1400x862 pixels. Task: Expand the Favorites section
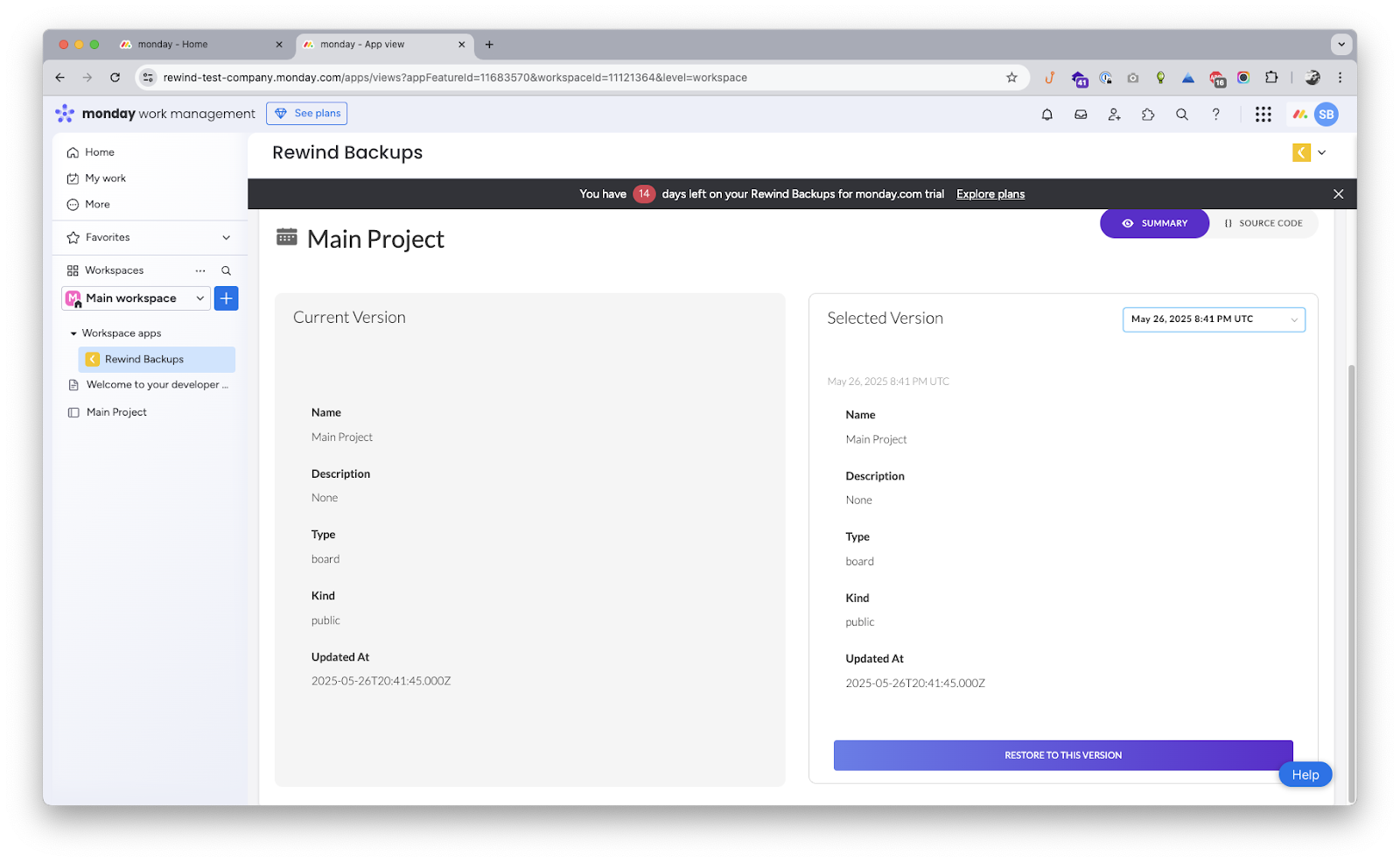tap(227, 237)
